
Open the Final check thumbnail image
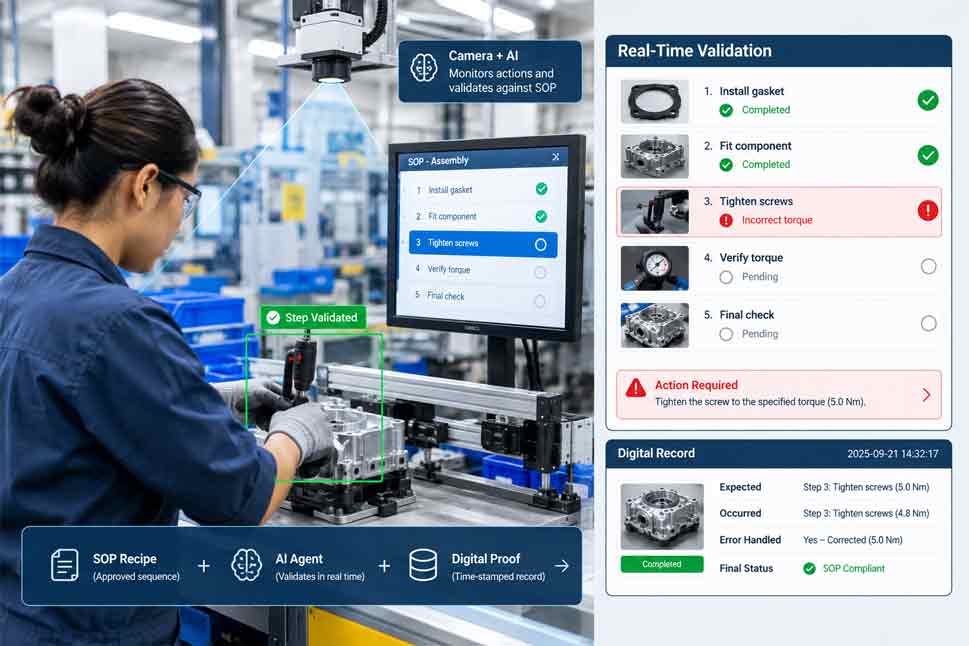(654, 325)
